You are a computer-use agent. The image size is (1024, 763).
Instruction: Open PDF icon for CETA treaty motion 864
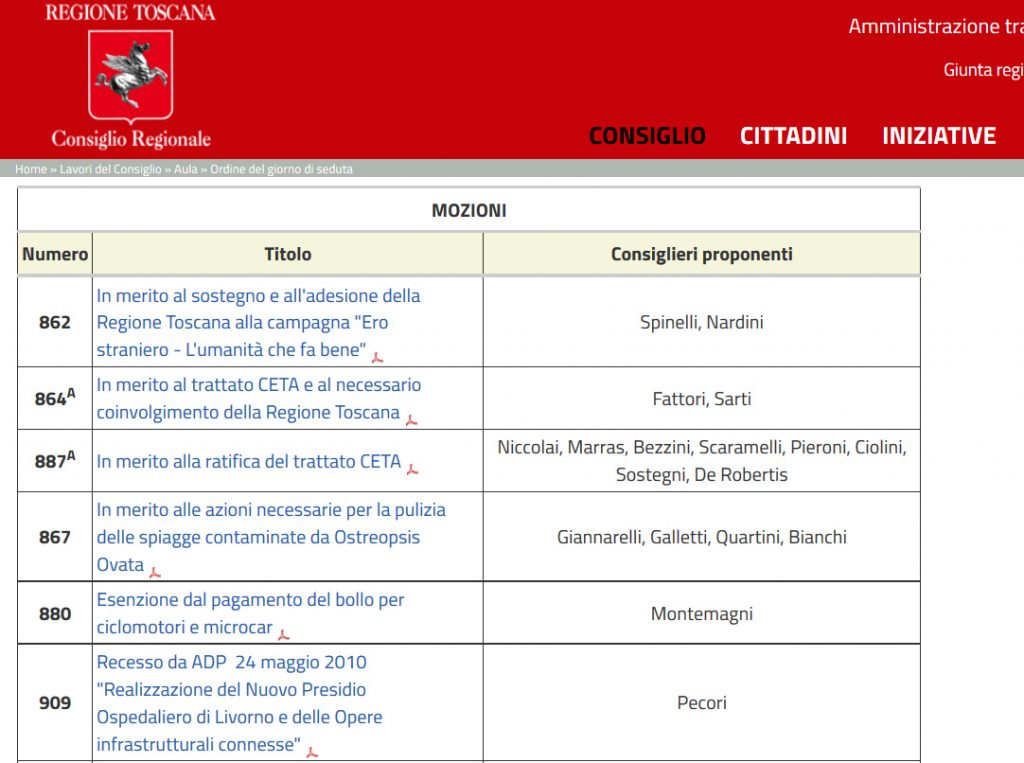click(x=411, y=419)
